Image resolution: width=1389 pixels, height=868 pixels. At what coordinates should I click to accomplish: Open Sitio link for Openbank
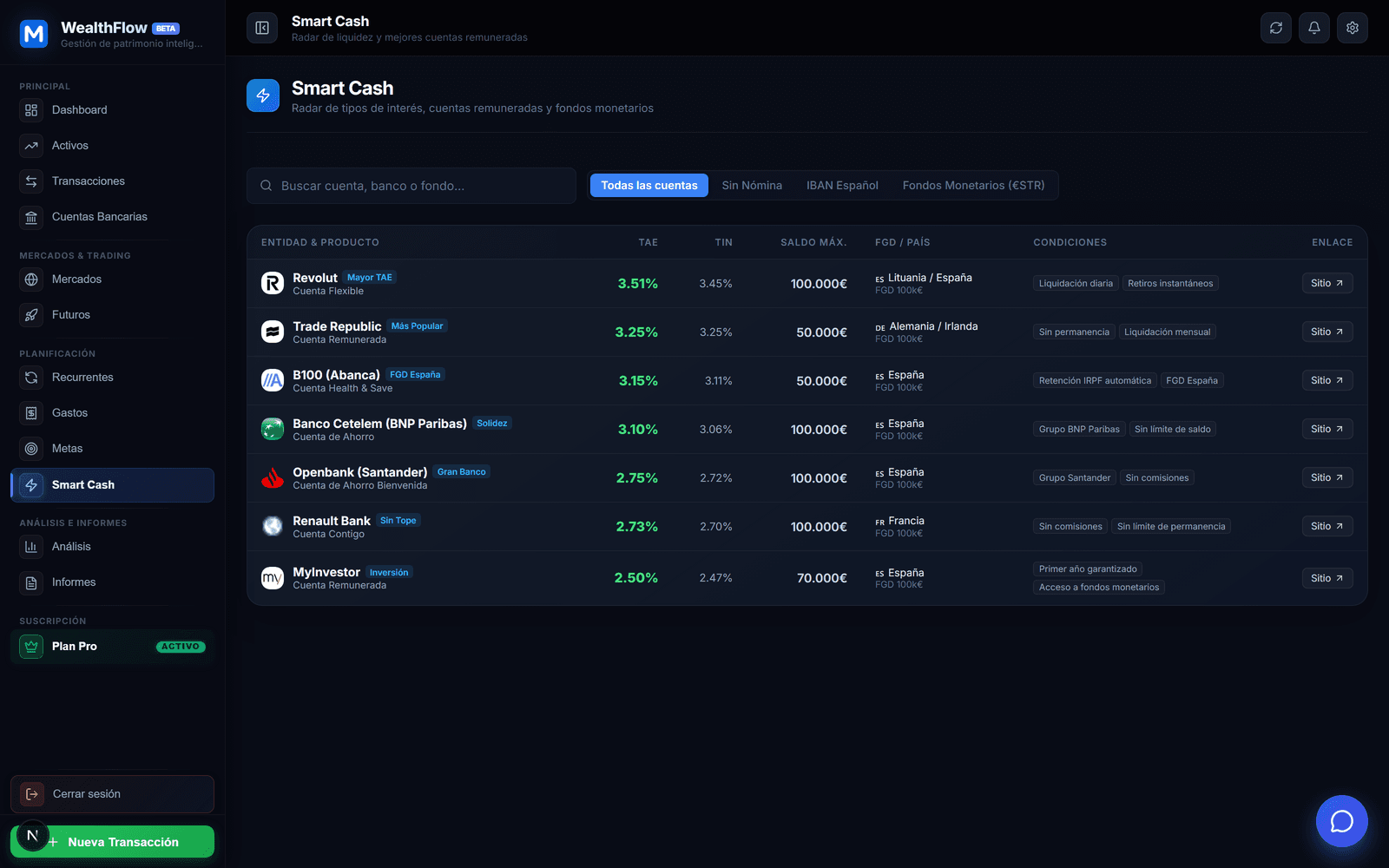(x=1327, y=477)
